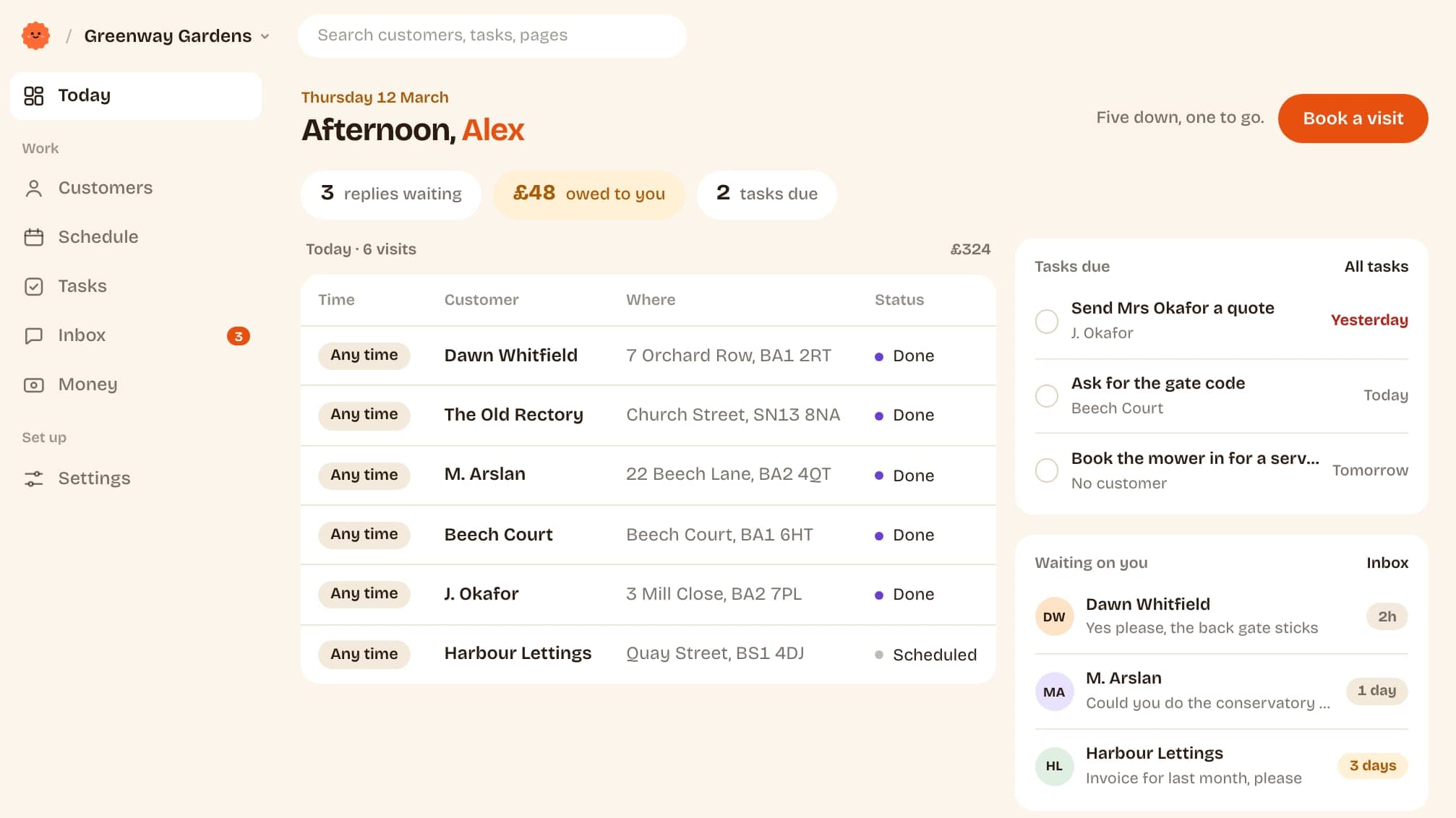1456x818 pixels.
Task: Open Harbour Lettings scheduled visit row
Action: tap(648, 654)
